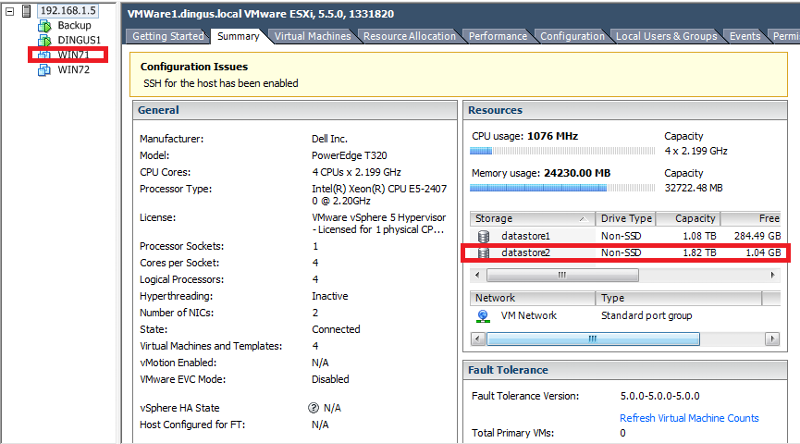Click the Network column header
This screenshot has height=444, width=800.
[532, 298]
